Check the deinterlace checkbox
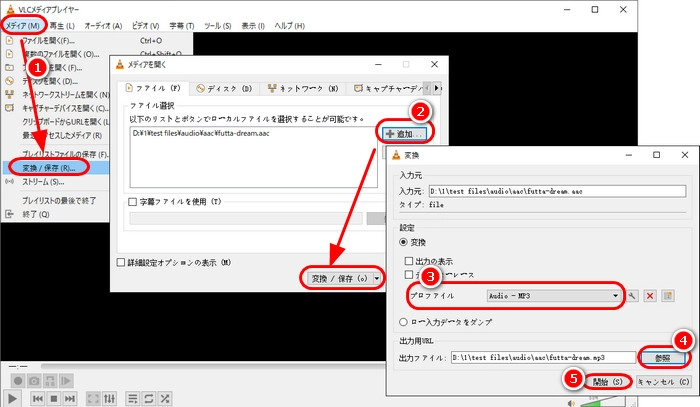700x407 pixels. tap(408, 274)
